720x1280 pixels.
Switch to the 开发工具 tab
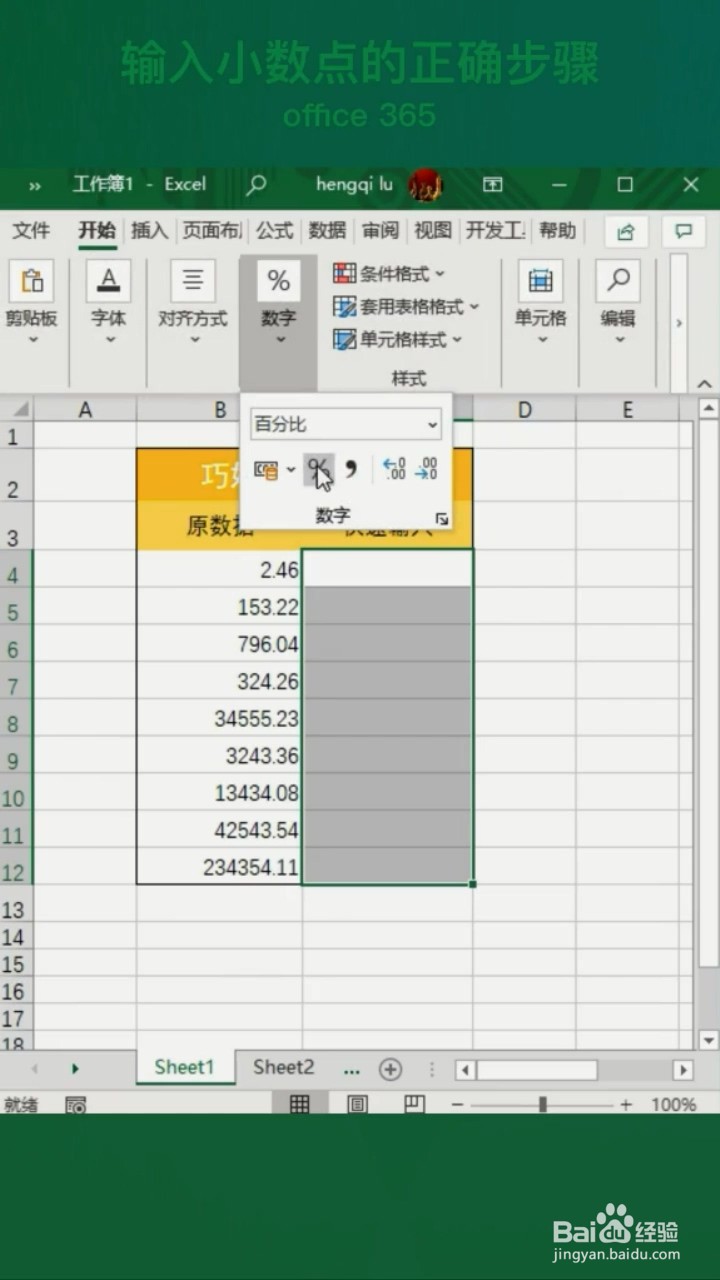point(496,231)
